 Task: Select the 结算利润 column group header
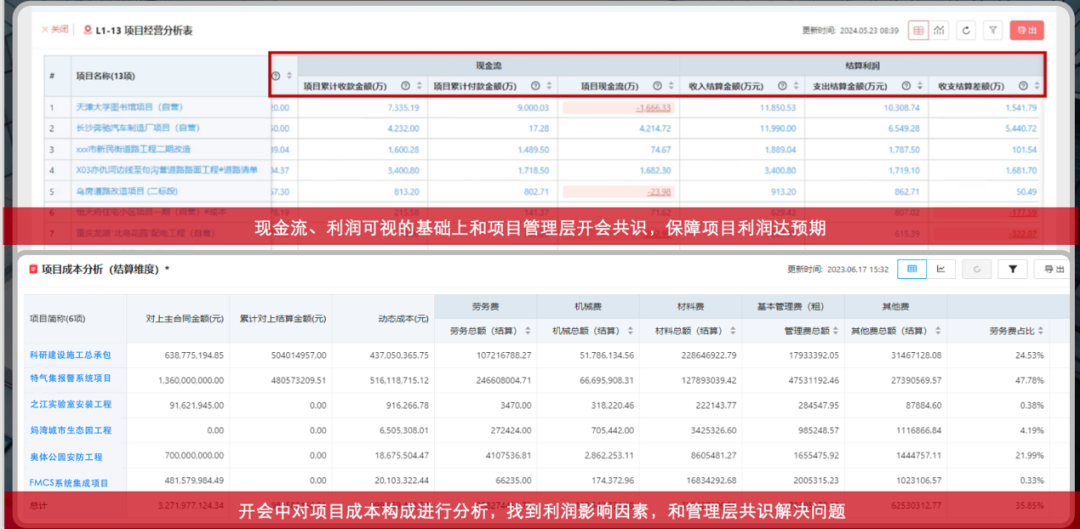pos(862,64)
